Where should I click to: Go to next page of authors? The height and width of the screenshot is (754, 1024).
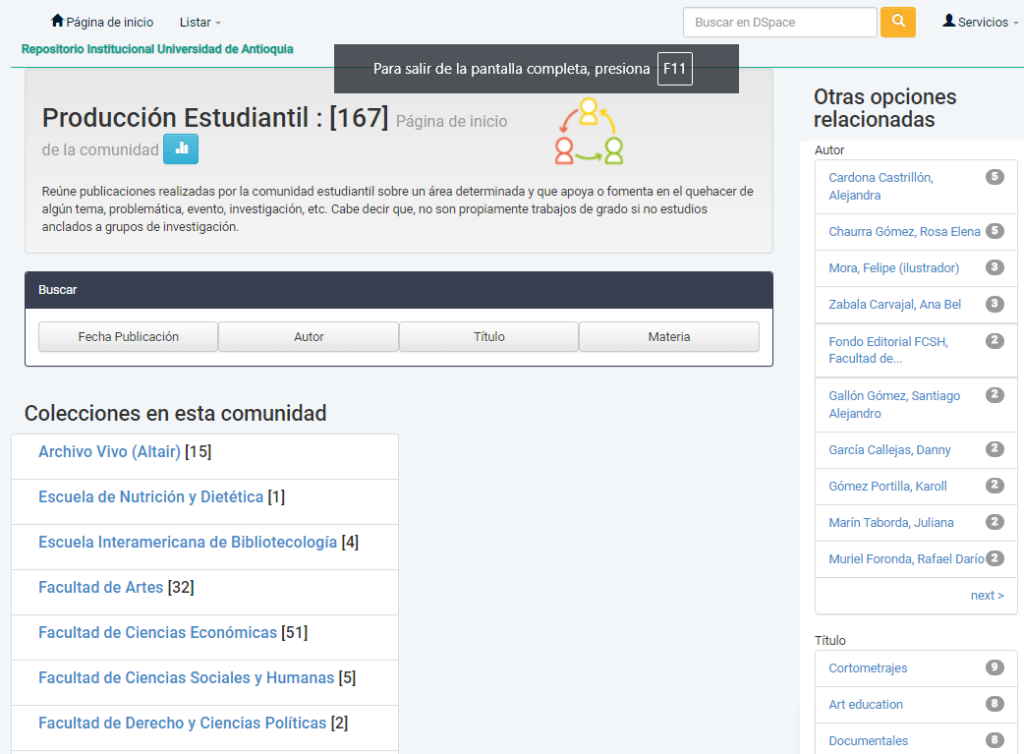[987, 595]
